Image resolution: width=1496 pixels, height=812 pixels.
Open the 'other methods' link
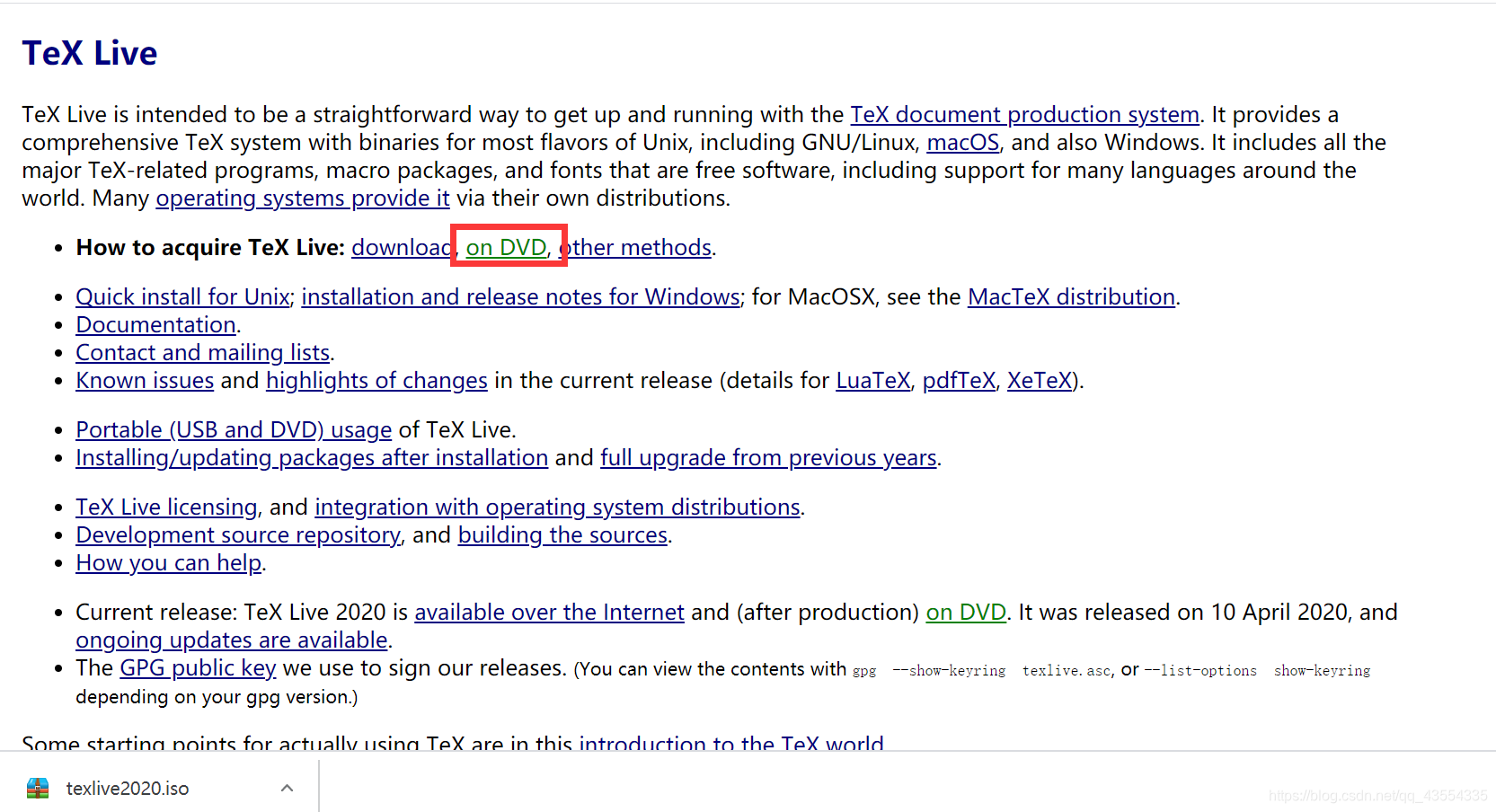(640, 248)
